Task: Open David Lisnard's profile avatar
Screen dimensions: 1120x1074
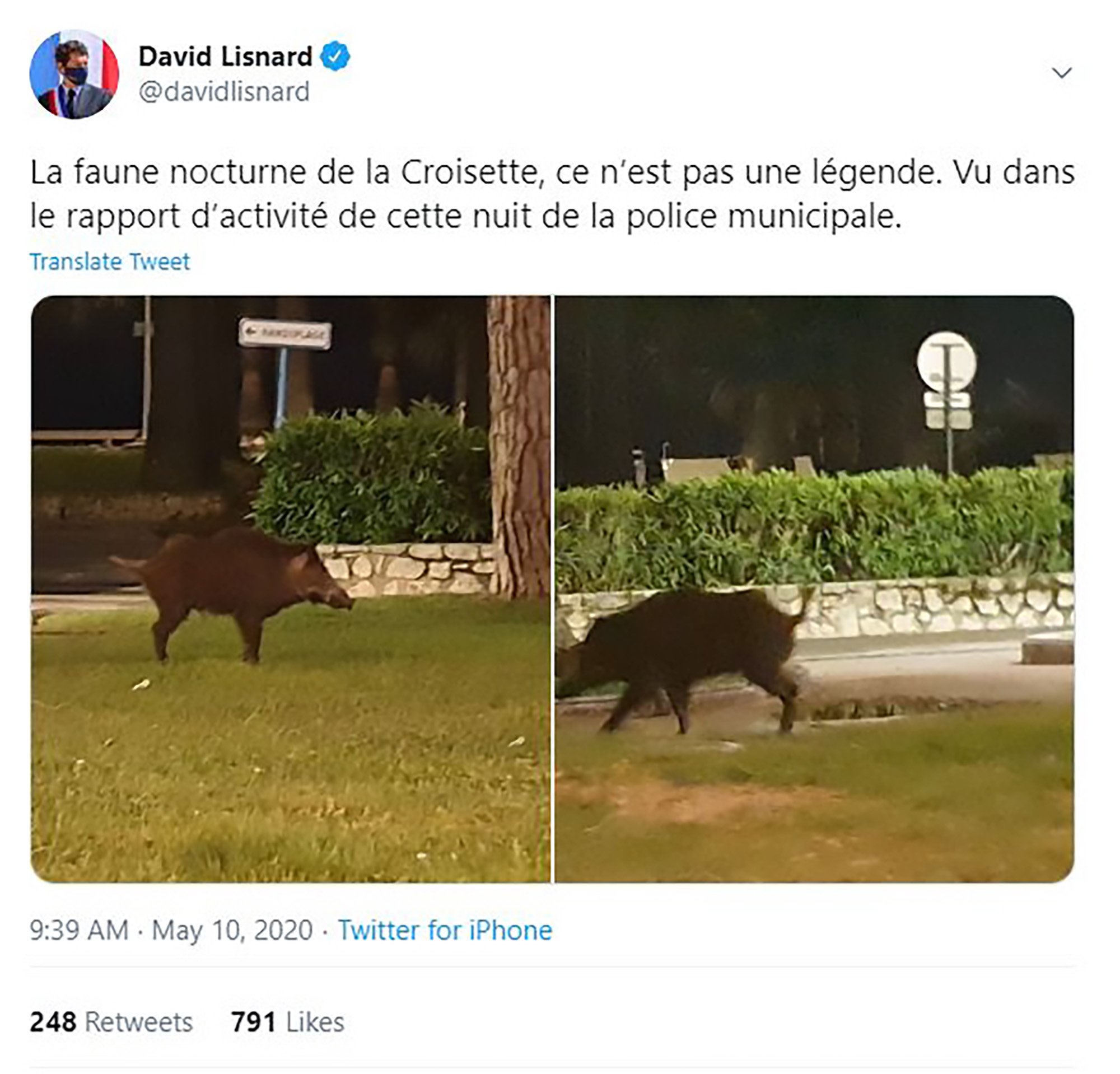Action: [x=74, y=74]
